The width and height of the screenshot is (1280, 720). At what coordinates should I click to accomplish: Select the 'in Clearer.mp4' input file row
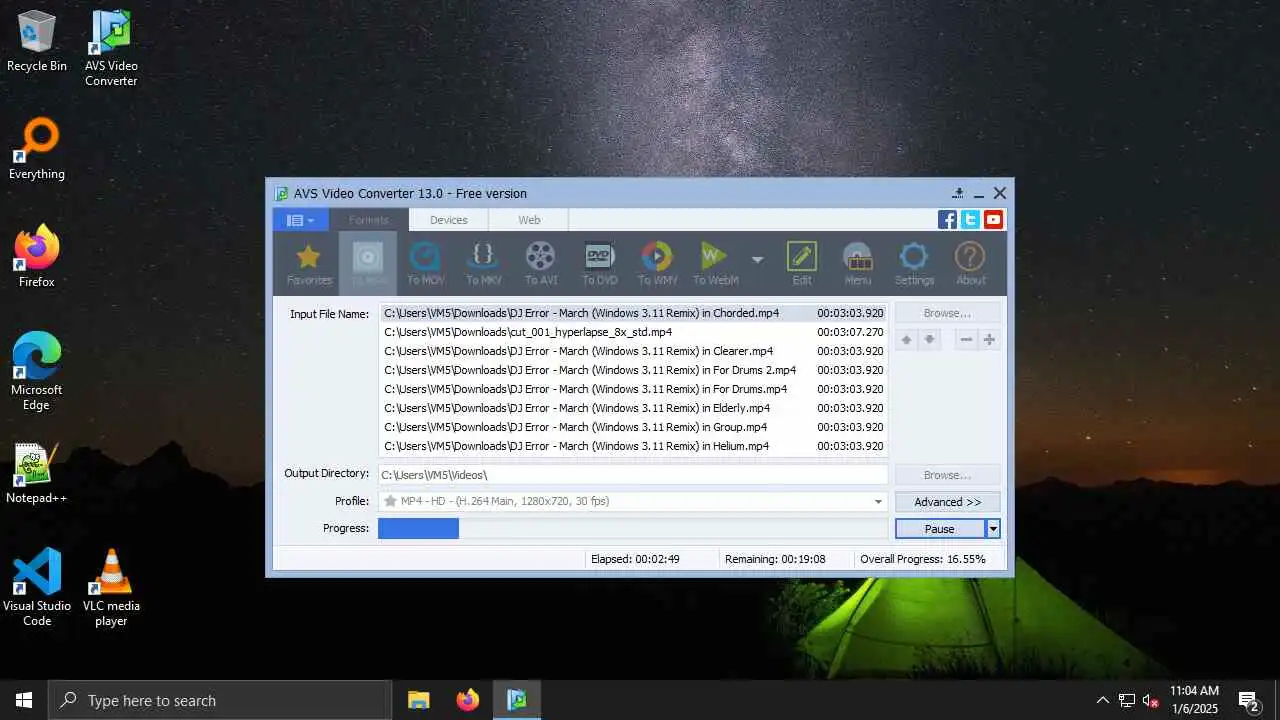click(x=633, y=351)
